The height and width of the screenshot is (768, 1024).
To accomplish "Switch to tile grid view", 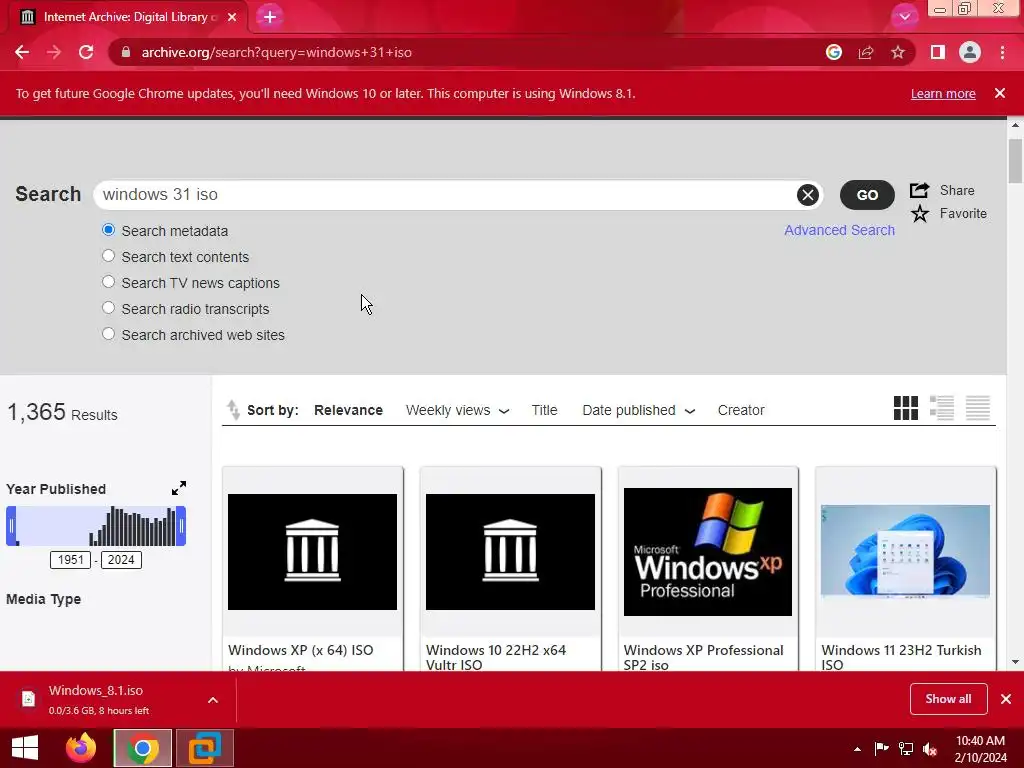I will (x=906, y=408).
